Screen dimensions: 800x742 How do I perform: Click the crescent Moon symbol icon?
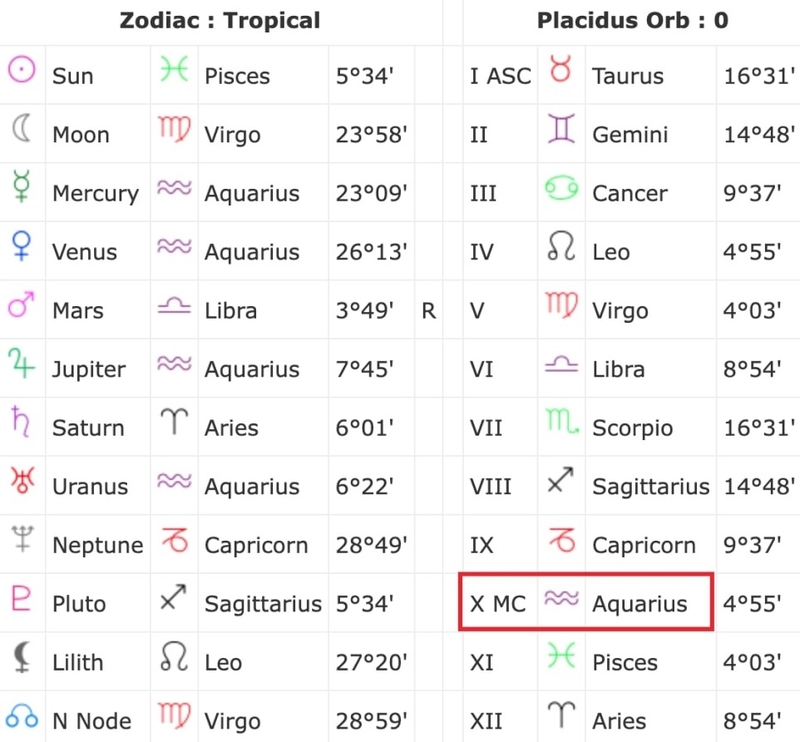22,128
